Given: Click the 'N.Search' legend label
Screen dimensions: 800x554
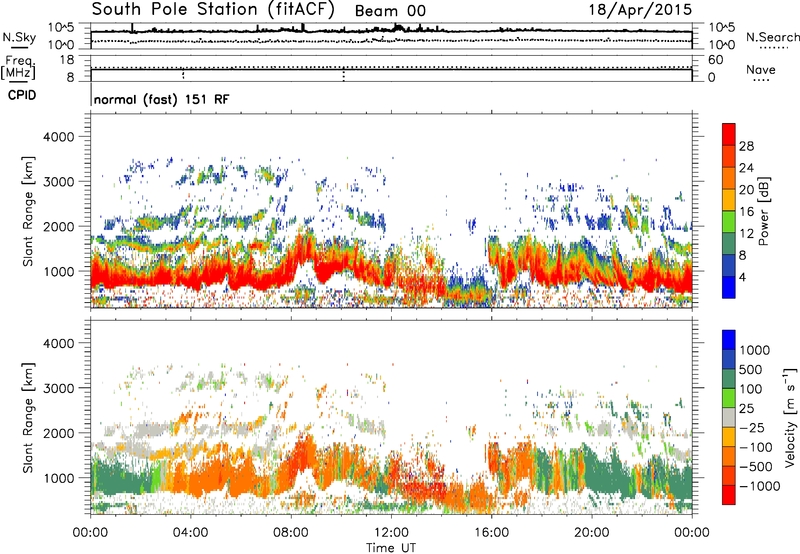Looking at the screenshot, I should click(x=772, y=37).
